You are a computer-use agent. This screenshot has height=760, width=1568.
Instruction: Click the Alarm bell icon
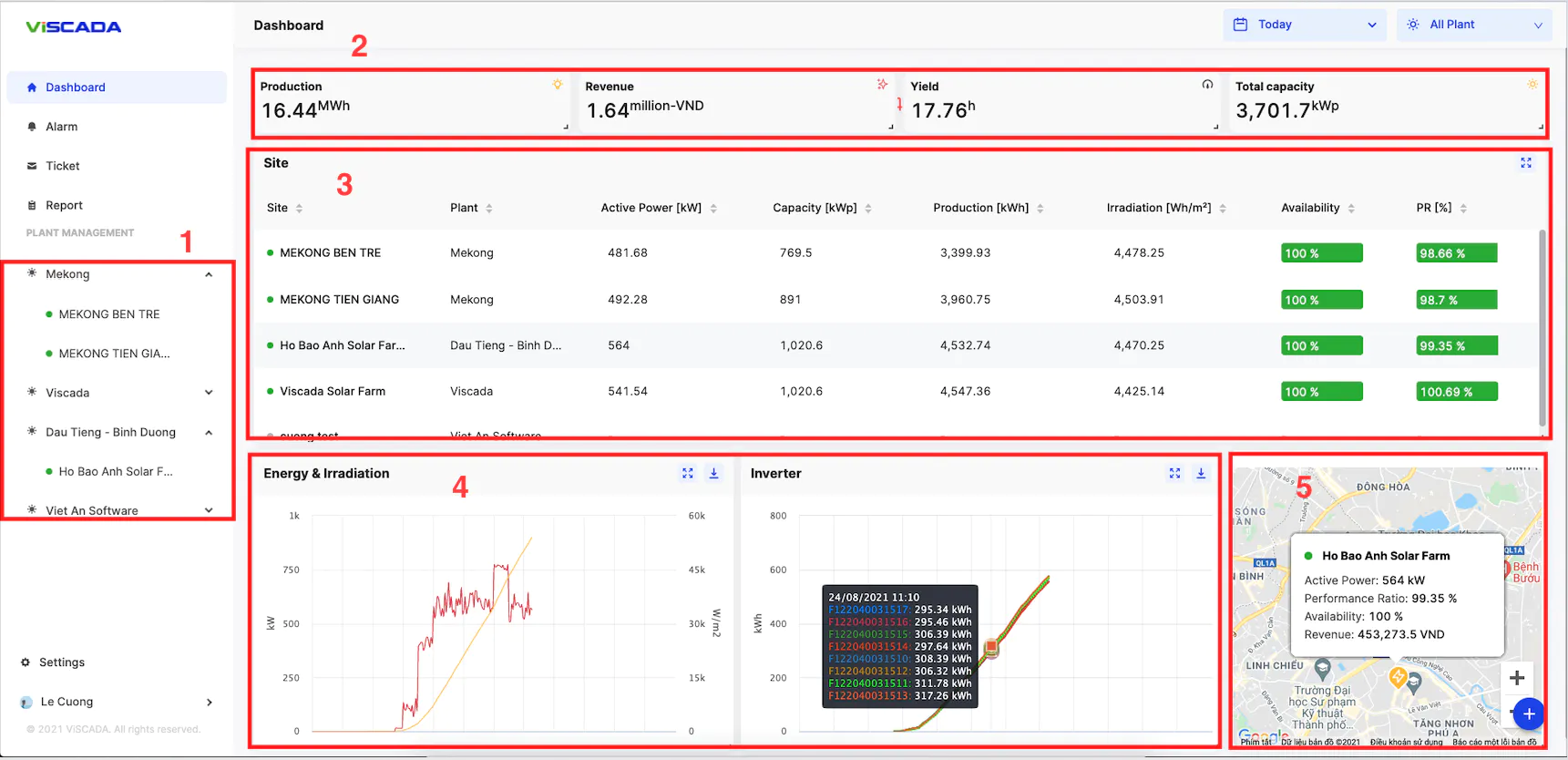tap(32, 127)
